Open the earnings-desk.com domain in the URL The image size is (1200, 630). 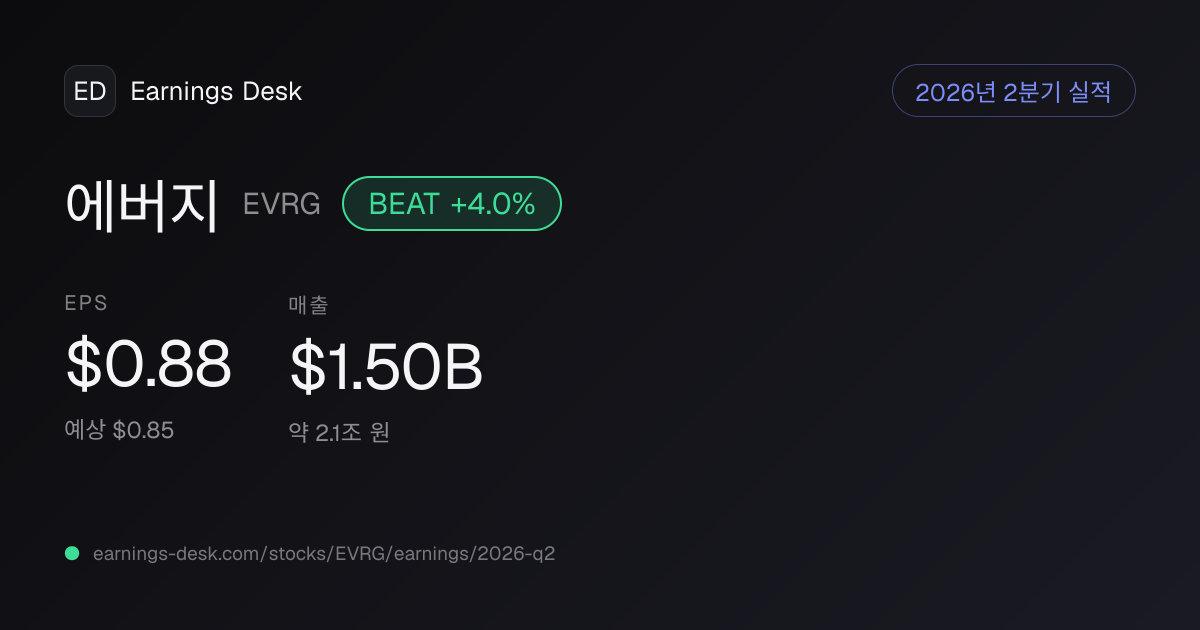tap(176, 553)
